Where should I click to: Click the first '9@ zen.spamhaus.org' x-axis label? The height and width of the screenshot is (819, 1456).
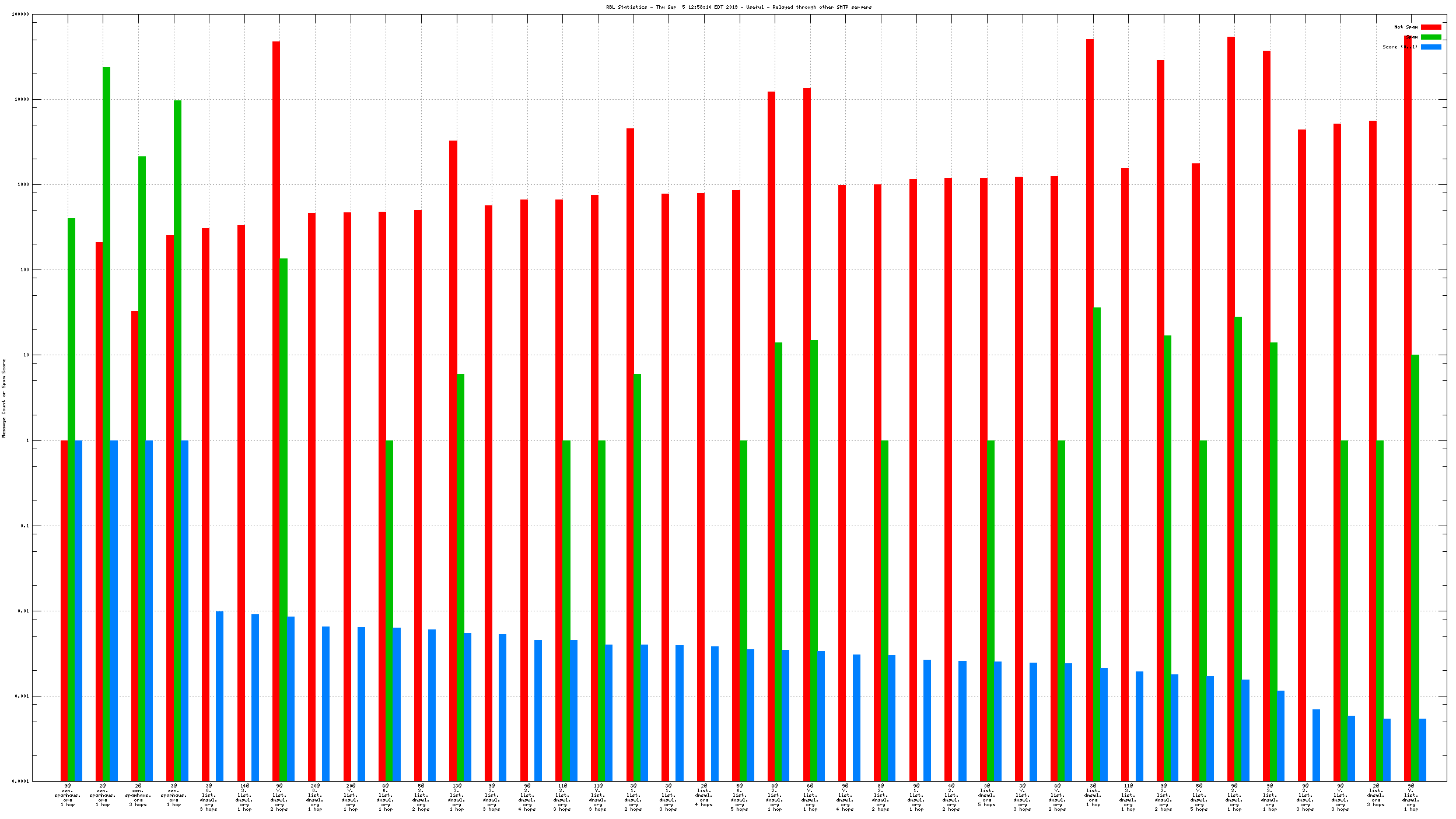click(x=68, y=795)
